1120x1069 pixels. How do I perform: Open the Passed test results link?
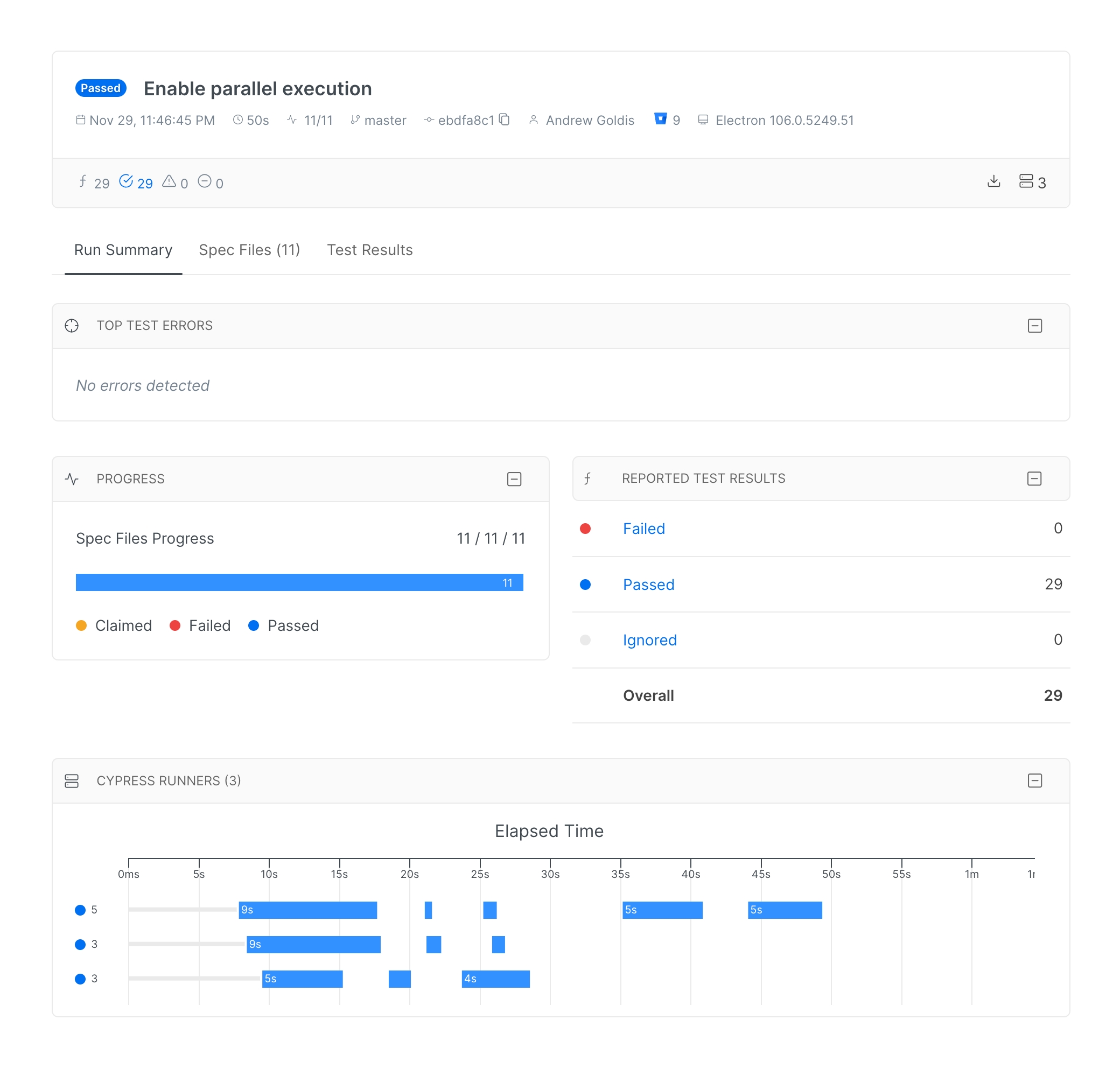(x=648, y=584)
